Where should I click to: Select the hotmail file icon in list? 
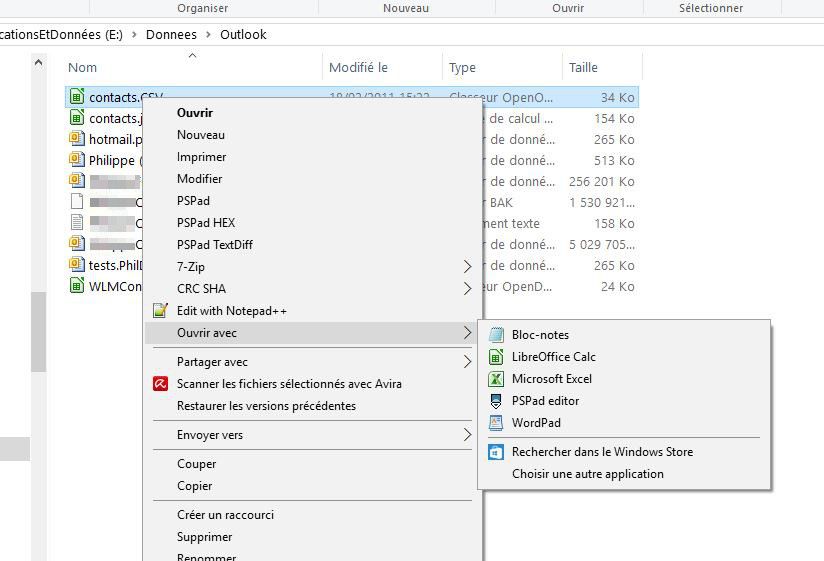[x=77, y=140]
